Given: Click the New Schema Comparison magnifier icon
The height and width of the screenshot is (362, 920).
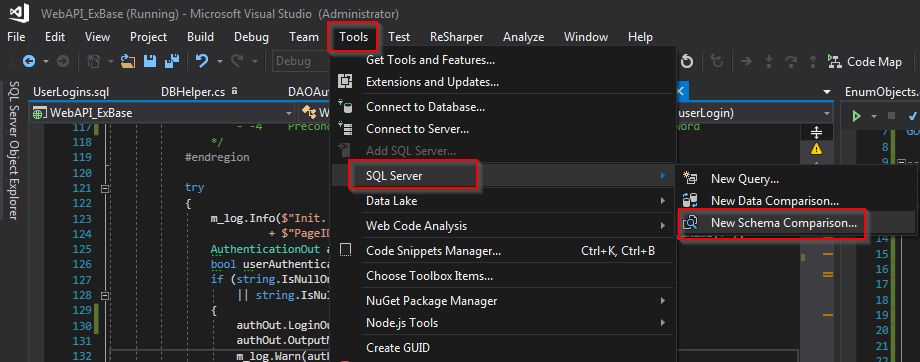Looking at the screenshot, I should coord(691,223).
